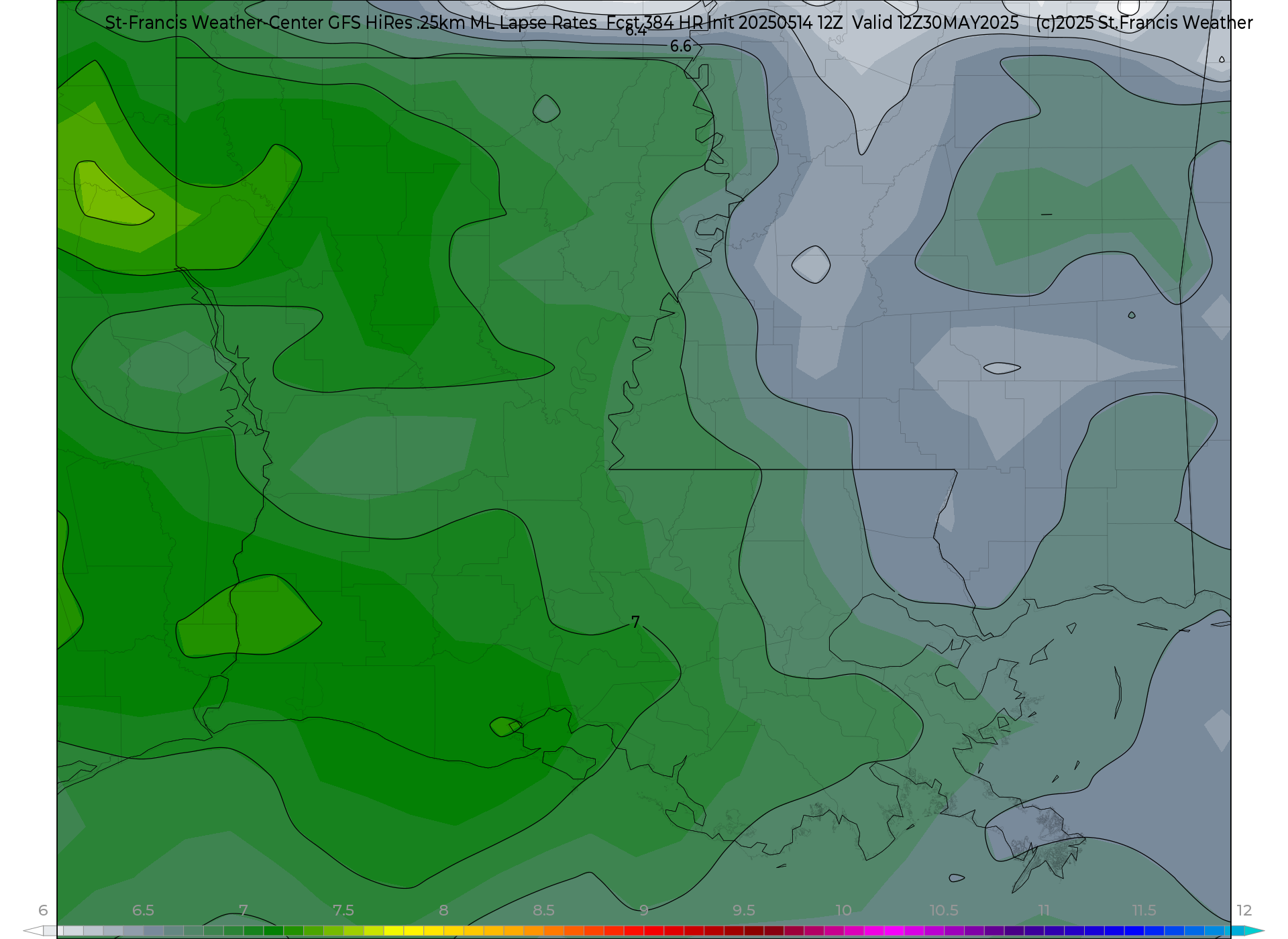Click the colorbar tick label 12
This screenshot has width=1288, height=939.
(1244, 910)
